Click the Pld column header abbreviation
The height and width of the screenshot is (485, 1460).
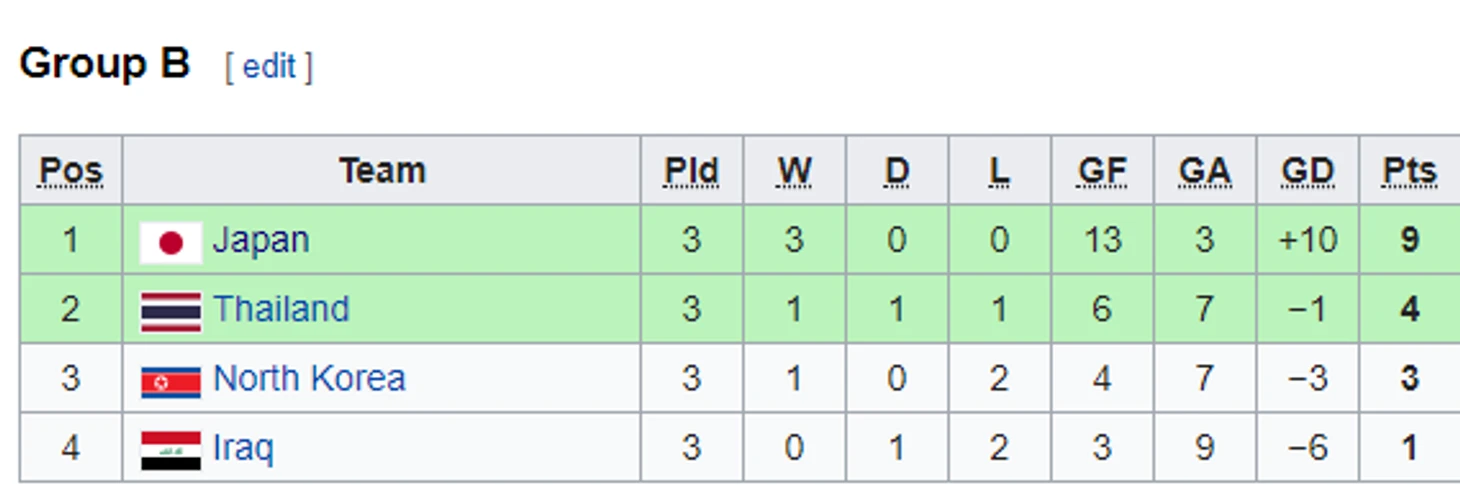tap(691, 172)
